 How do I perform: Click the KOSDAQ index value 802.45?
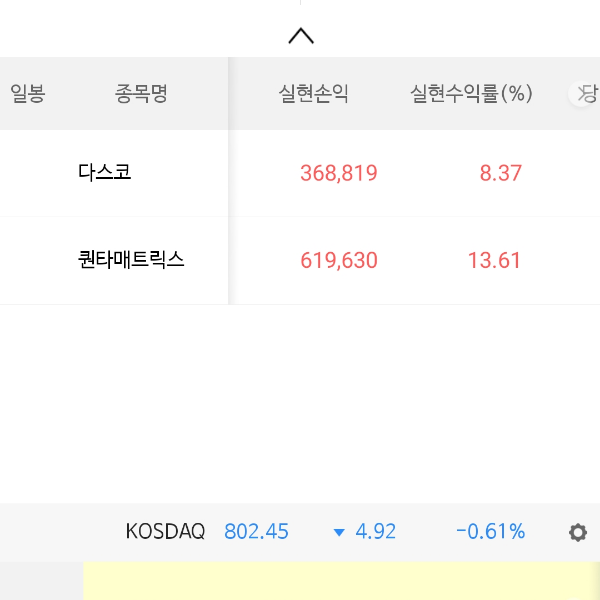[x=256, y=532]
